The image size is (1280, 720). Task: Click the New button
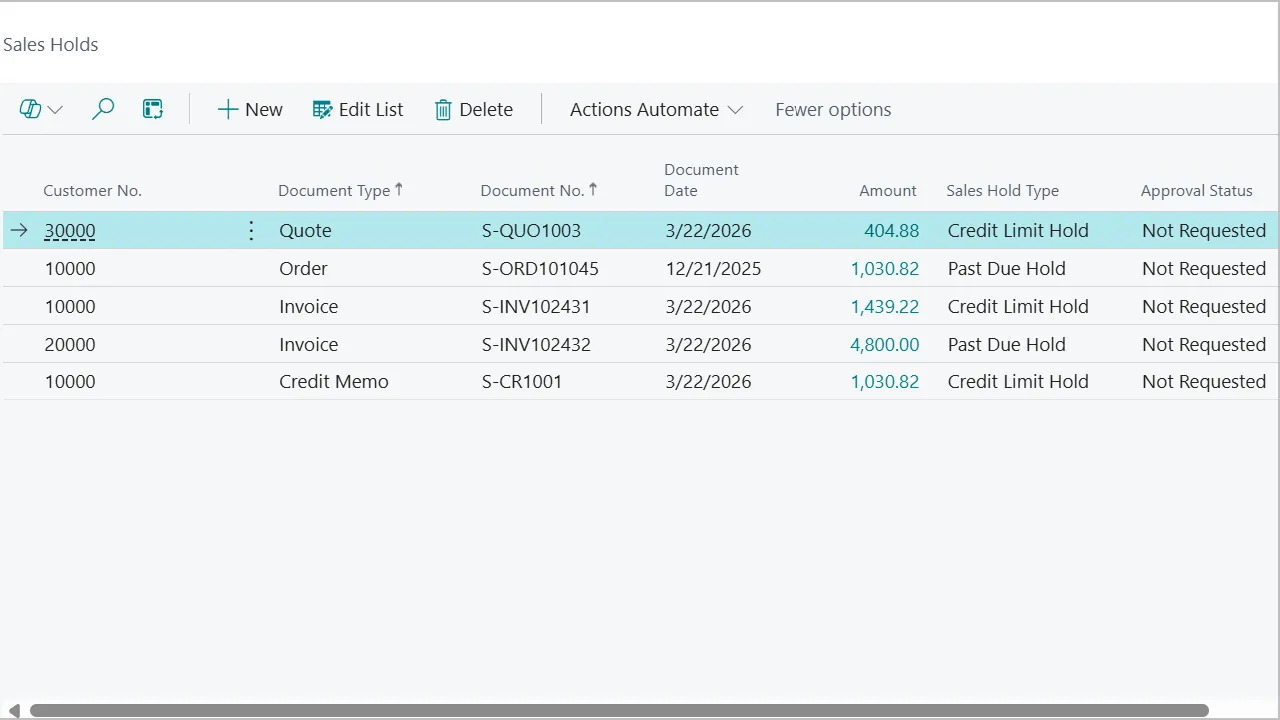click(x=250, y=109)
